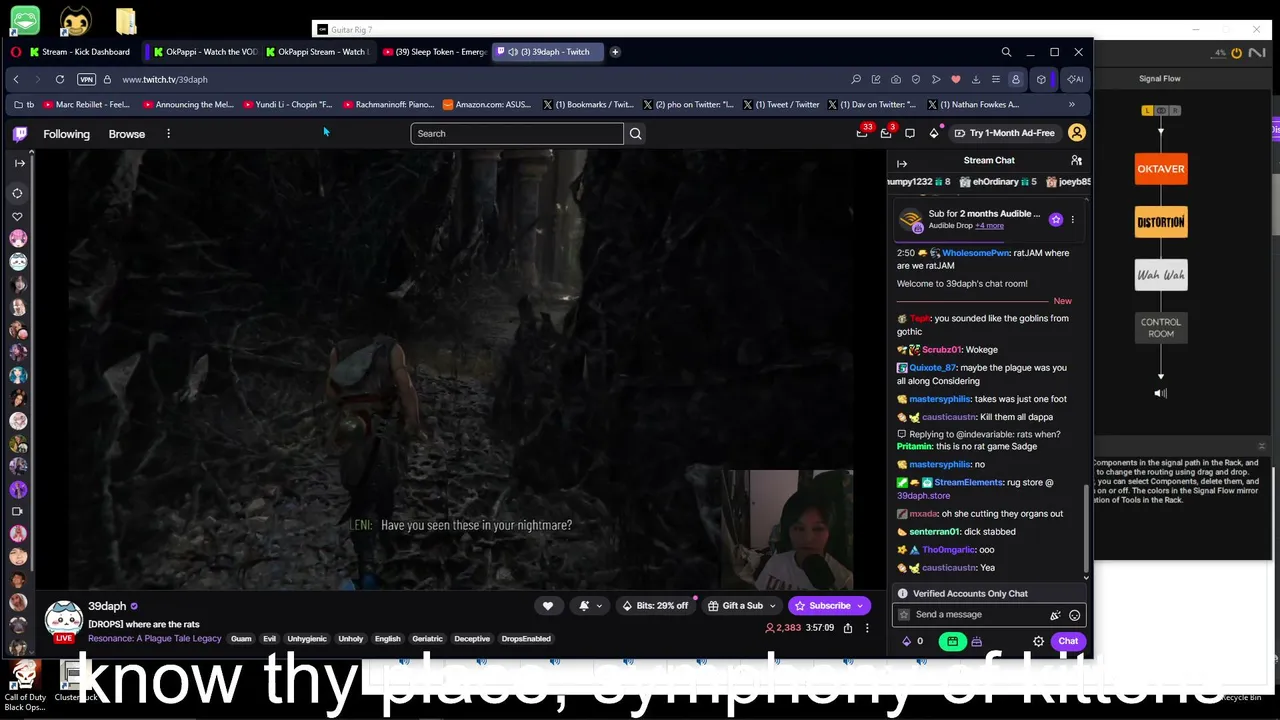Open a new browser tab
Viewport: 1280px width, 720px height.
tap(615, 52)
